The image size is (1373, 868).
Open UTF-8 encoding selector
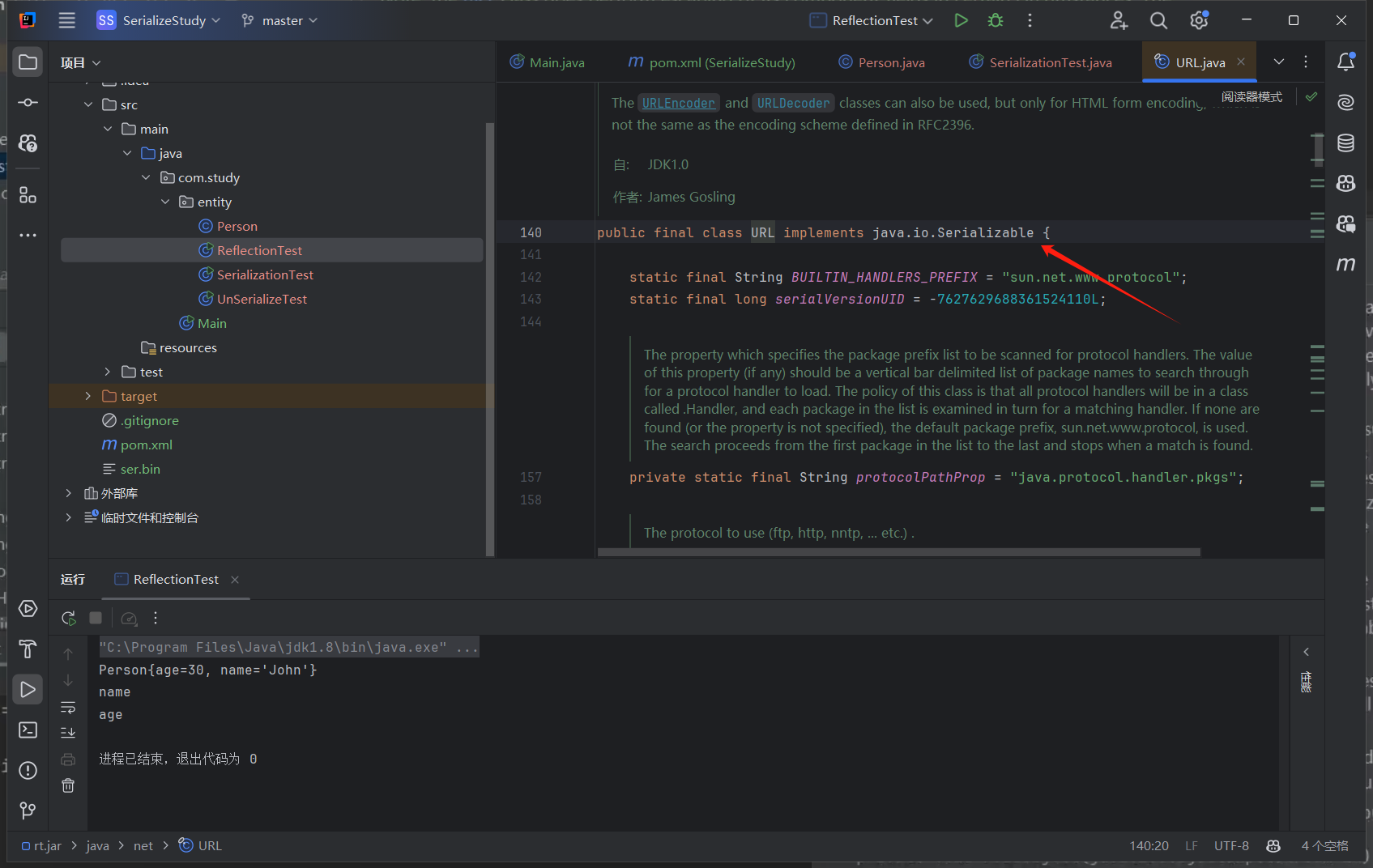[x=1231, y=845]
